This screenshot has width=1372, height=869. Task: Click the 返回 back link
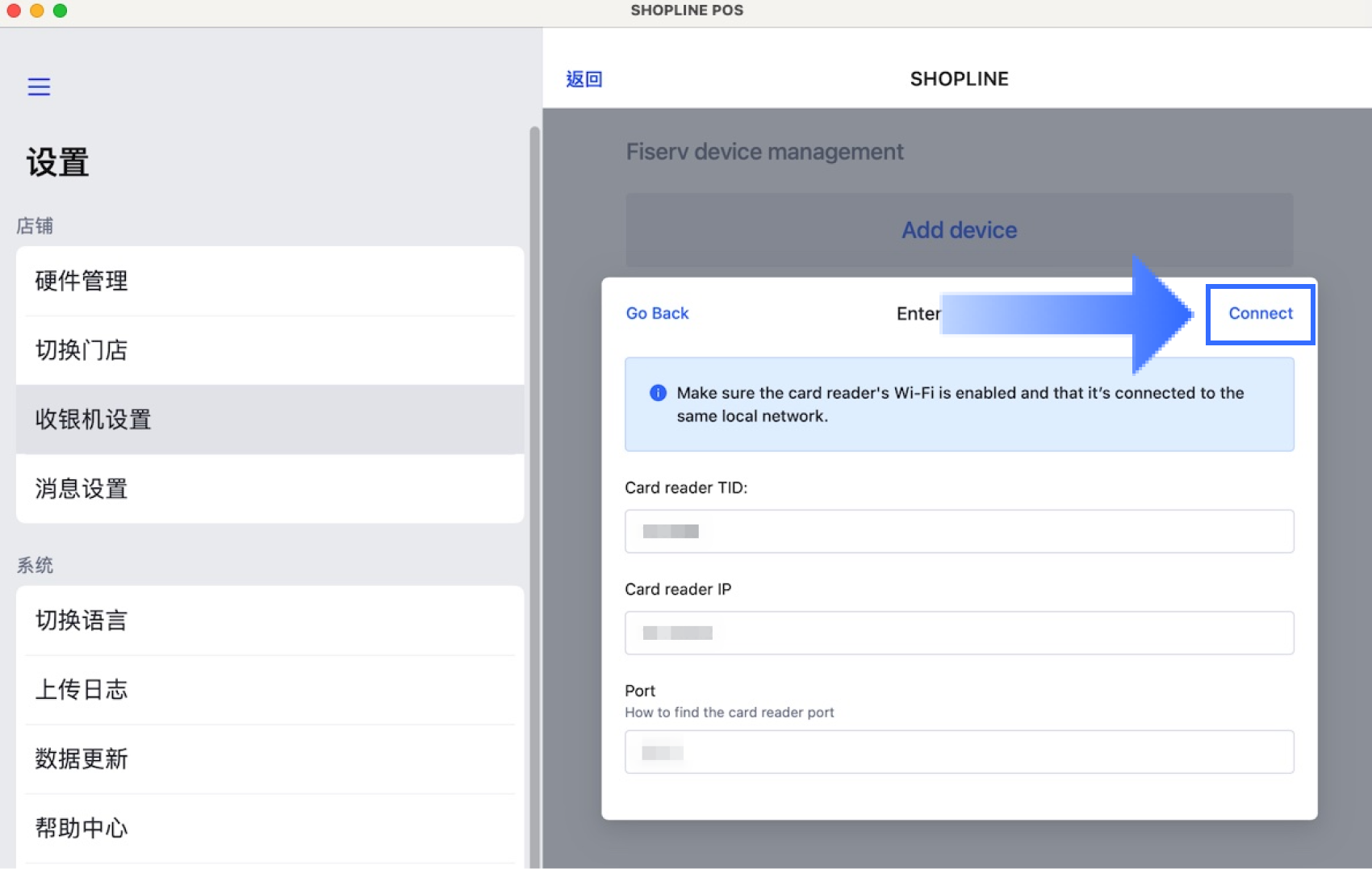pos(584,79)
